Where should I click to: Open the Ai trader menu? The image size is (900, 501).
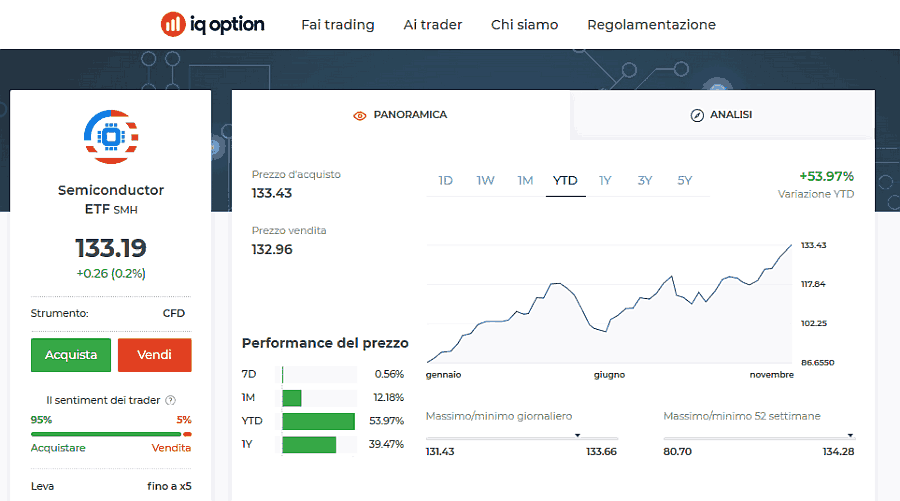coord(432,24)
